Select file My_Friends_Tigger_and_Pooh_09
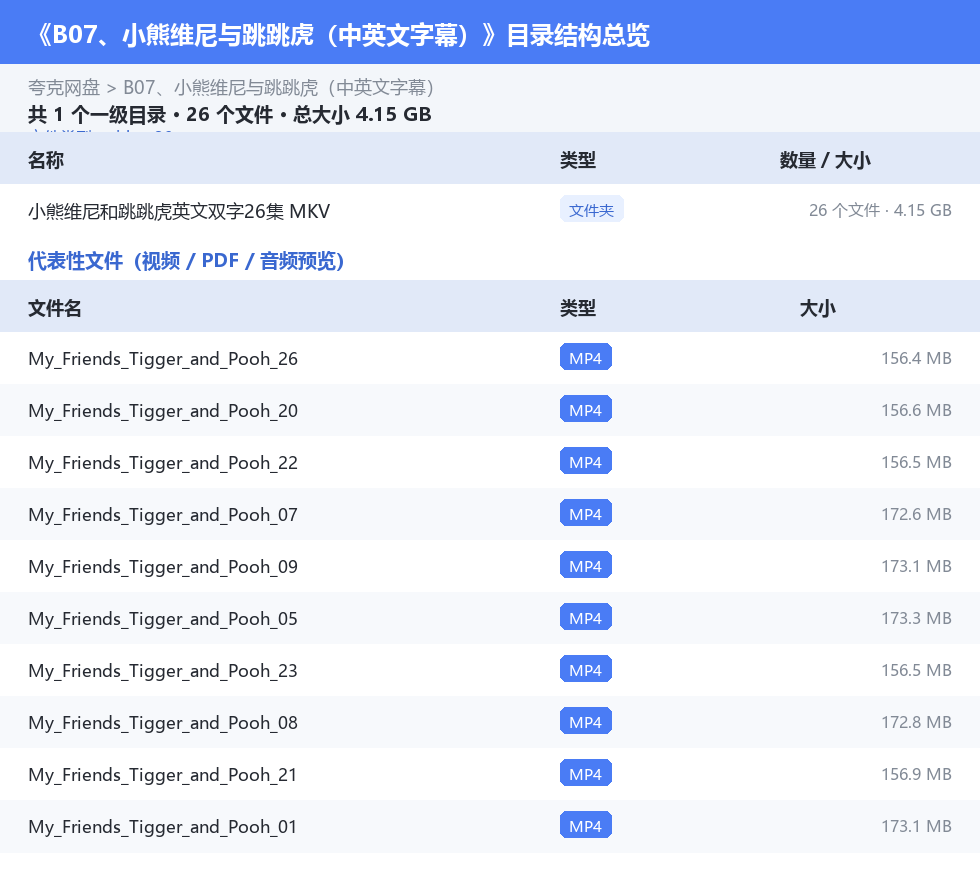This screenshot has height=884, width=980. tap(163, 566)
